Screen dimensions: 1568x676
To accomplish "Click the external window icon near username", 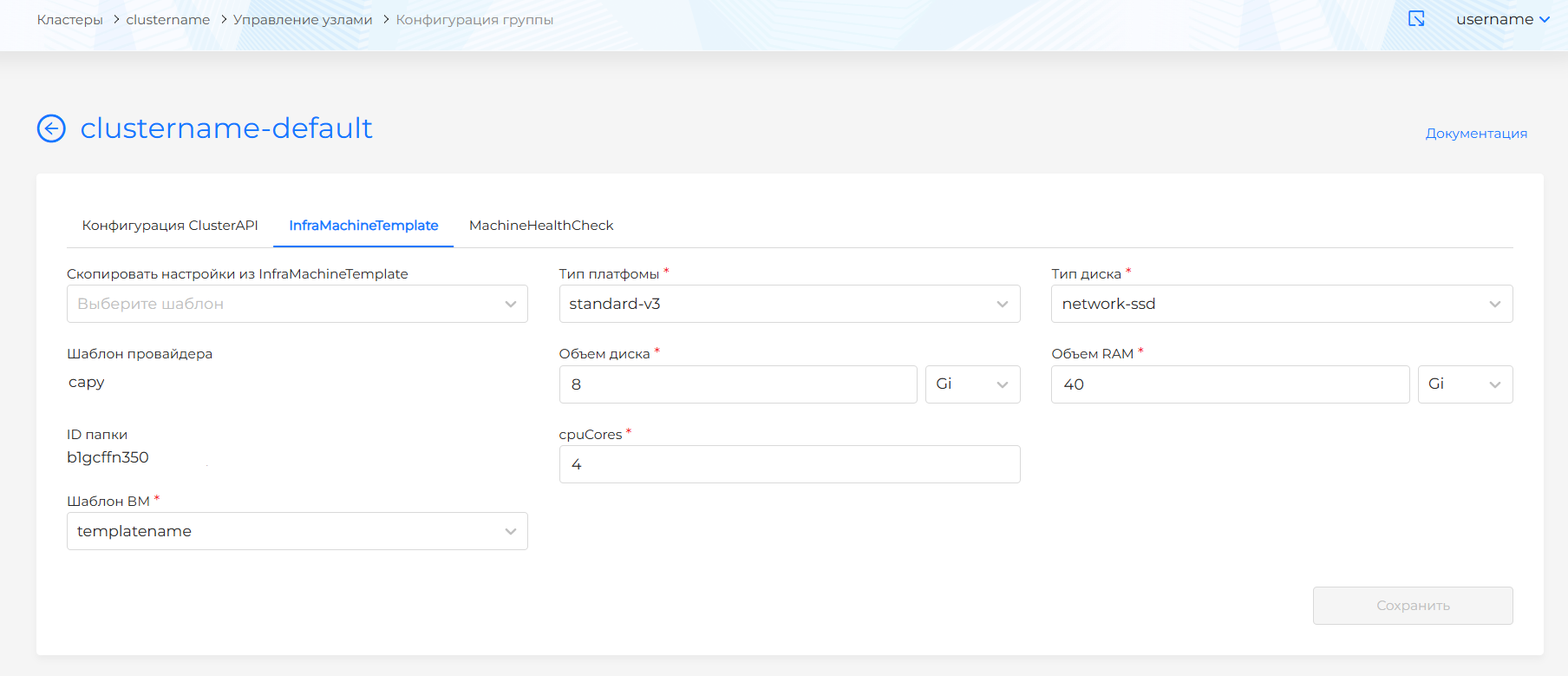I will [1416, 19].
